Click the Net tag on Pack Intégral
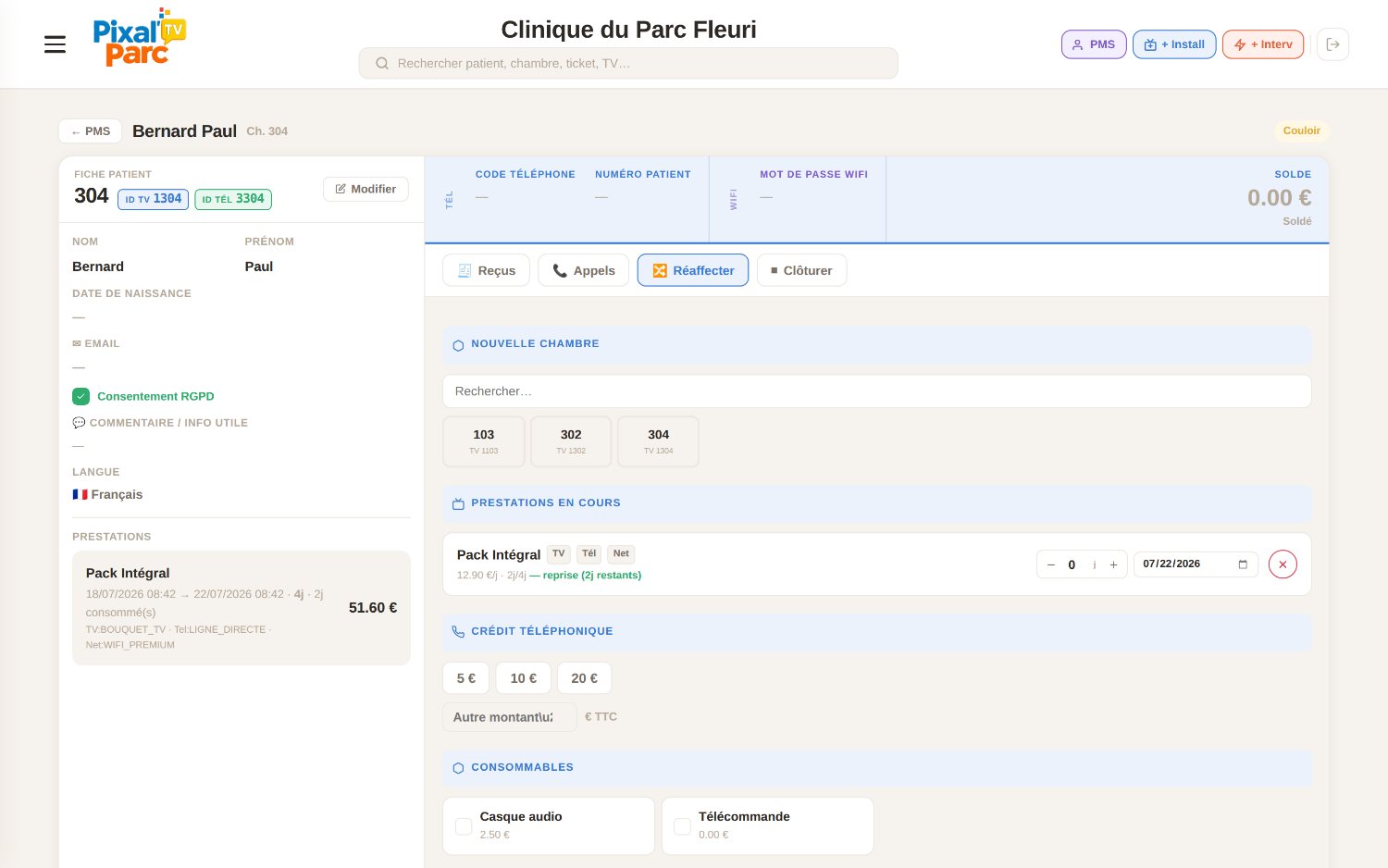This screenshot has width=1388, height=868. [621, 554]
